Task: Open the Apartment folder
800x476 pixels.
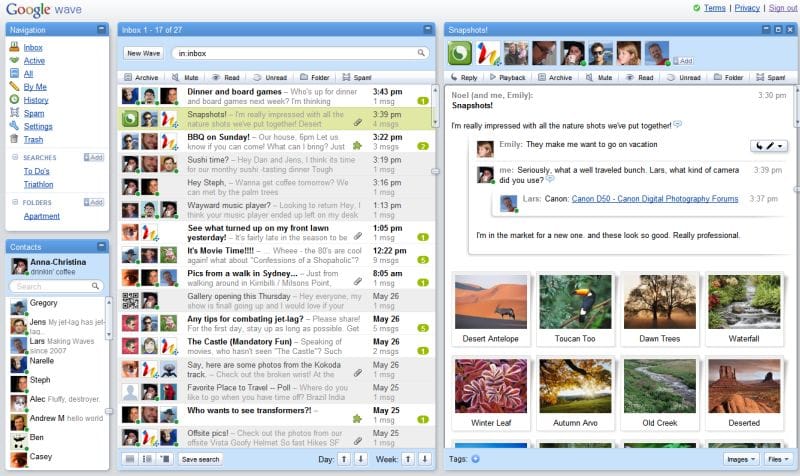Action: [x=41, y=216]
